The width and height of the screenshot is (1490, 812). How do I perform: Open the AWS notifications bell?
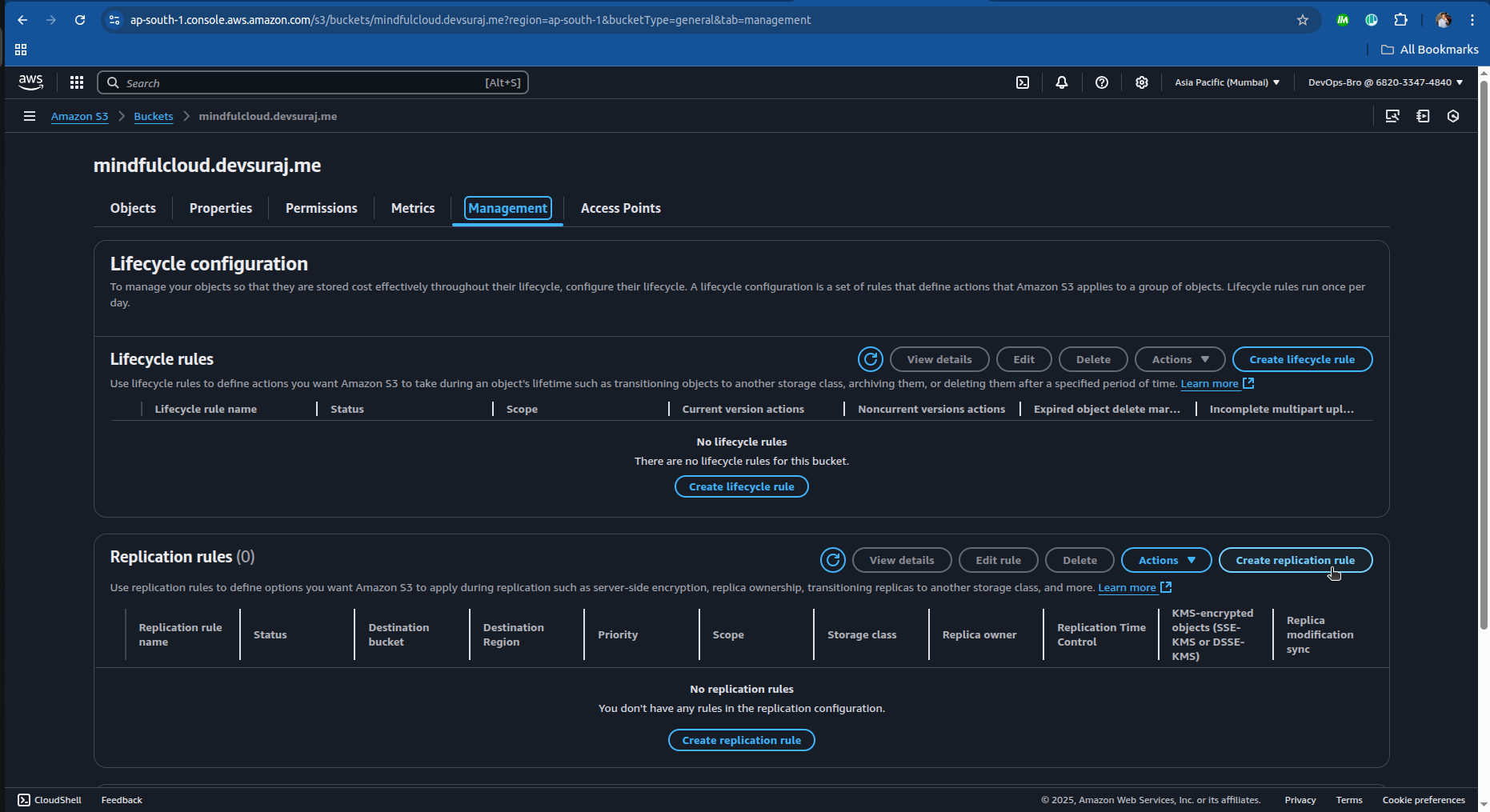(x=1062, y=82)
